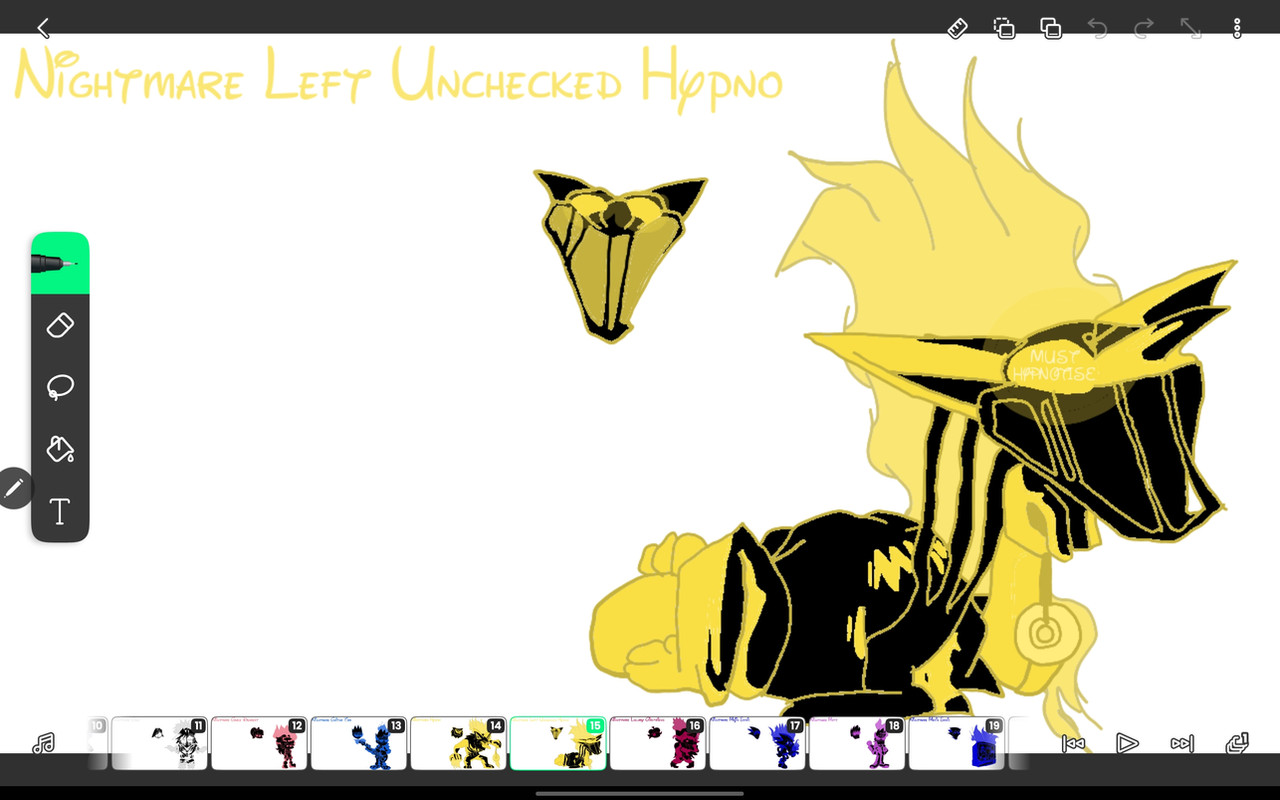Jump to the first frame
1280x800 pixels.
click(x=1073, y=743)
